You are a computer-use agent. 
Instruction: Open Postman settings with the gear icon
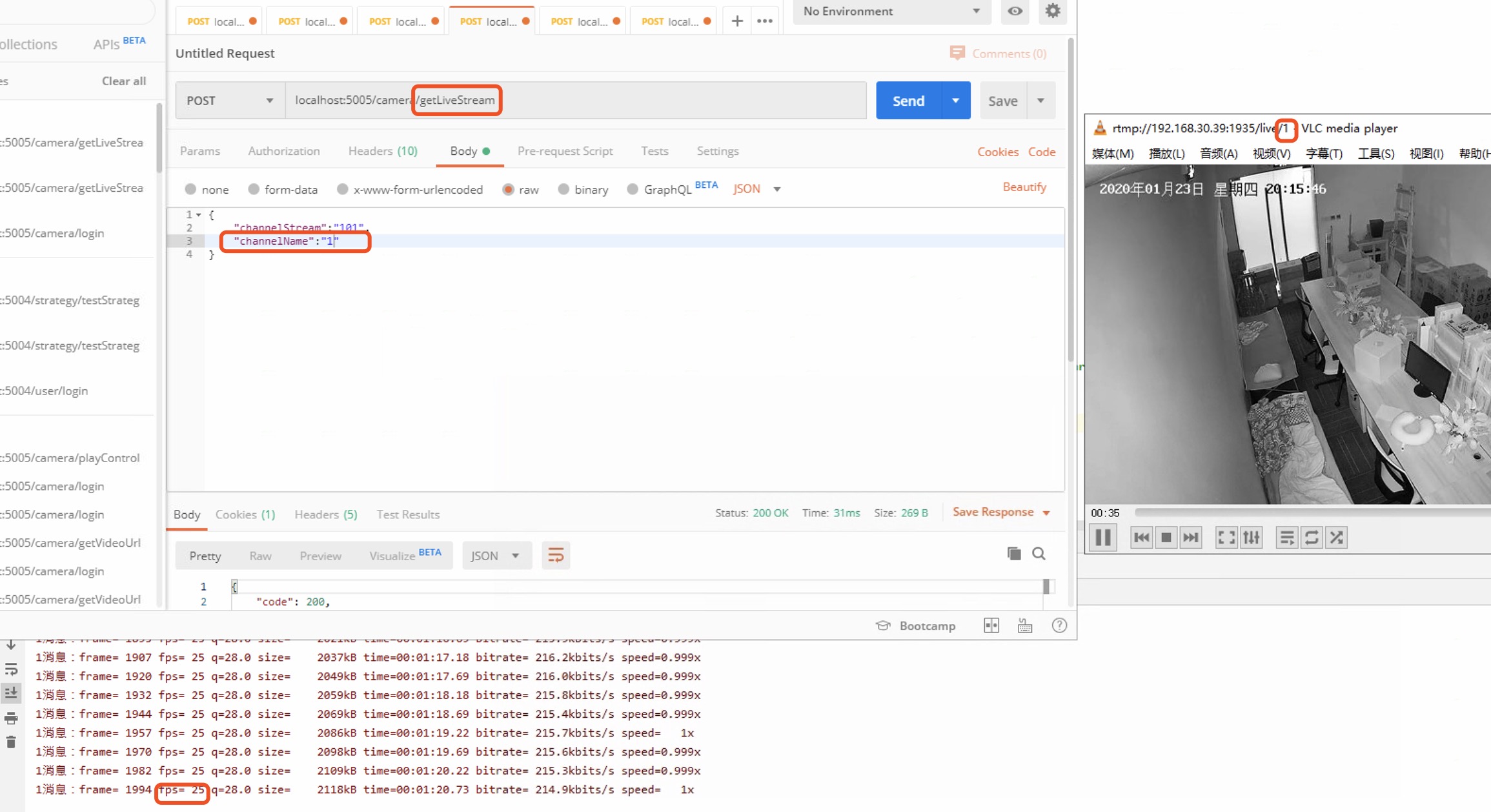point(1053,11)
